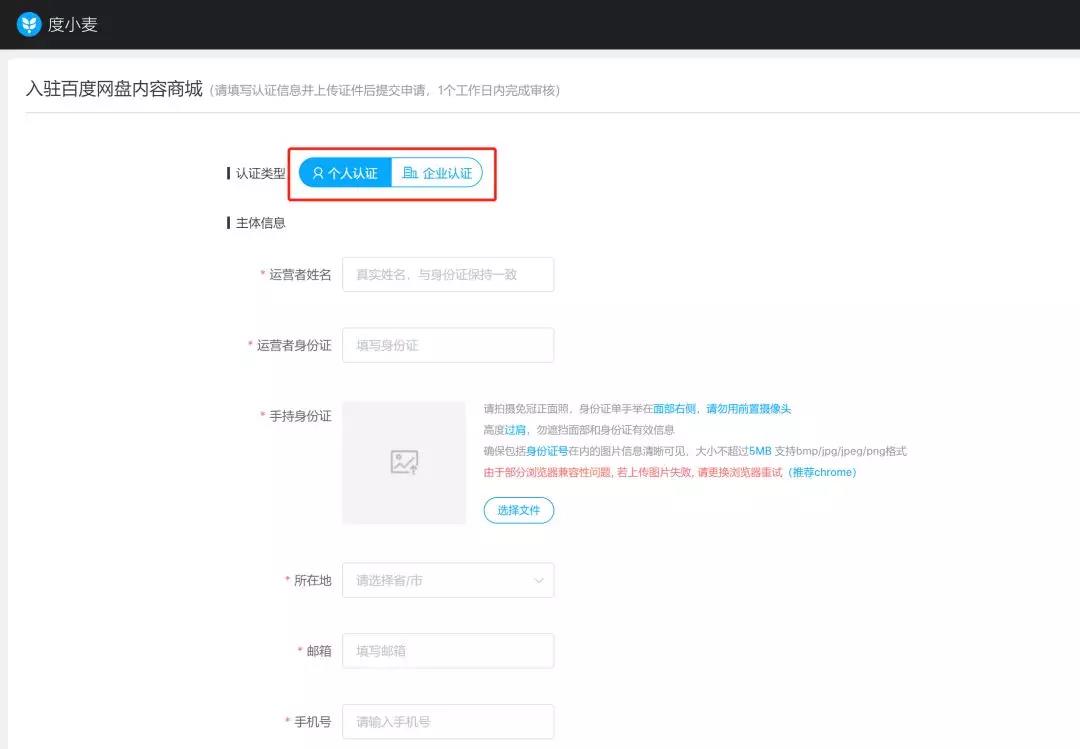This screenshot has width=1080, height=749.
Task: Click the 主体信息 section label
Action: click(x=260, y=223)
